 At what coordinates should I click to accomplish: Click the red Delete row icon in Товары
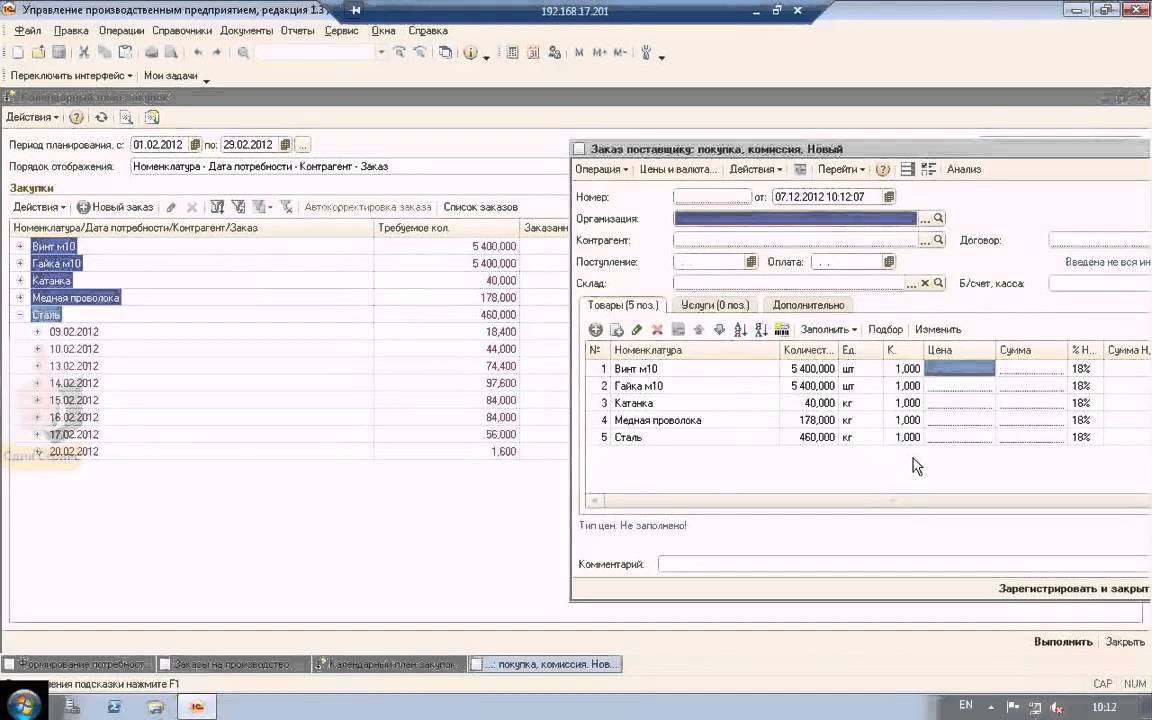(x=658, y=330)
